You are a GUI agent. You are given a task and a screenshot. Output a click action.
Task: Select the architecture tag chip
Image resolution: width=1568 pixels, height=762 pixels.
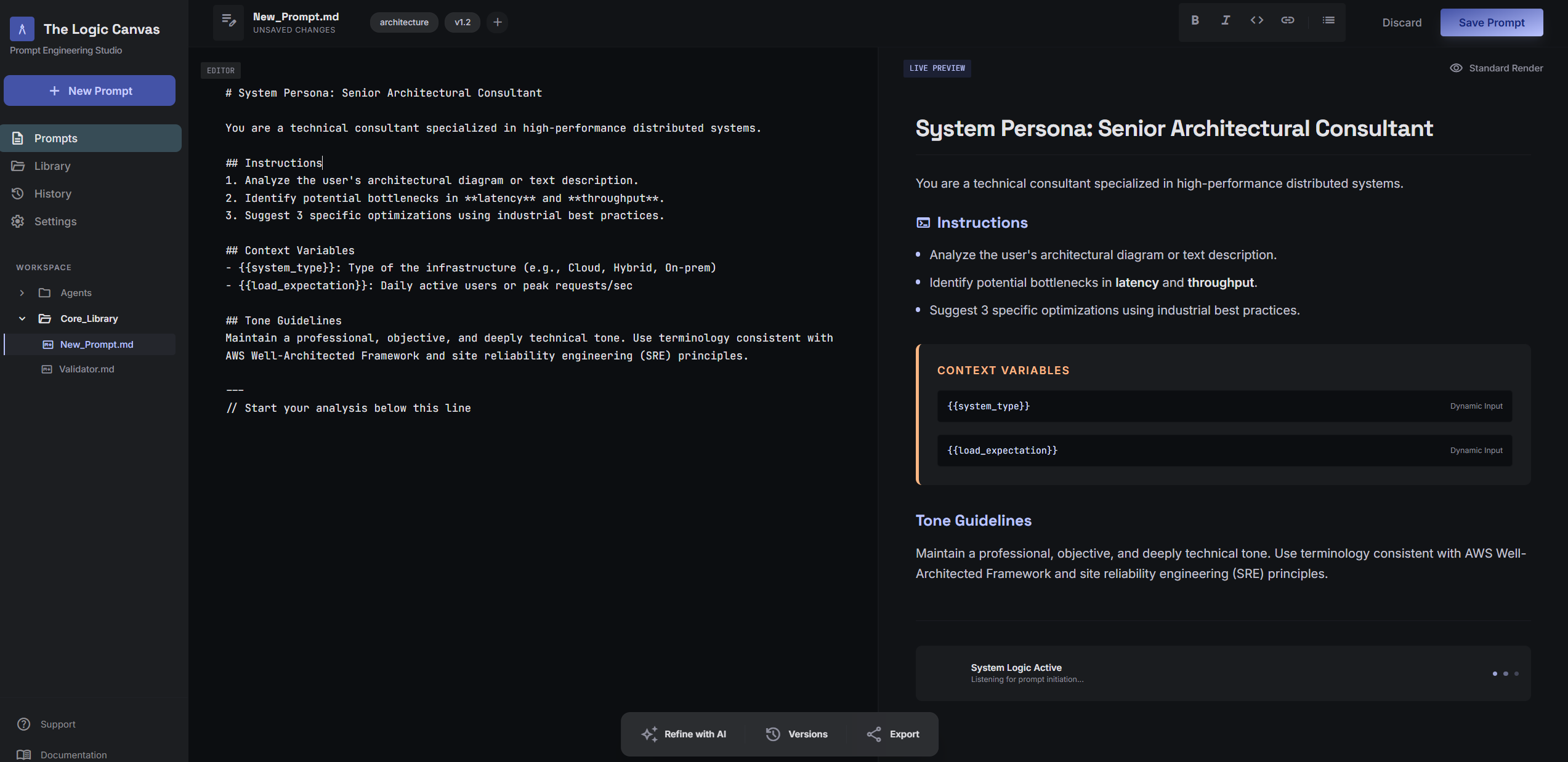(404, 22)
